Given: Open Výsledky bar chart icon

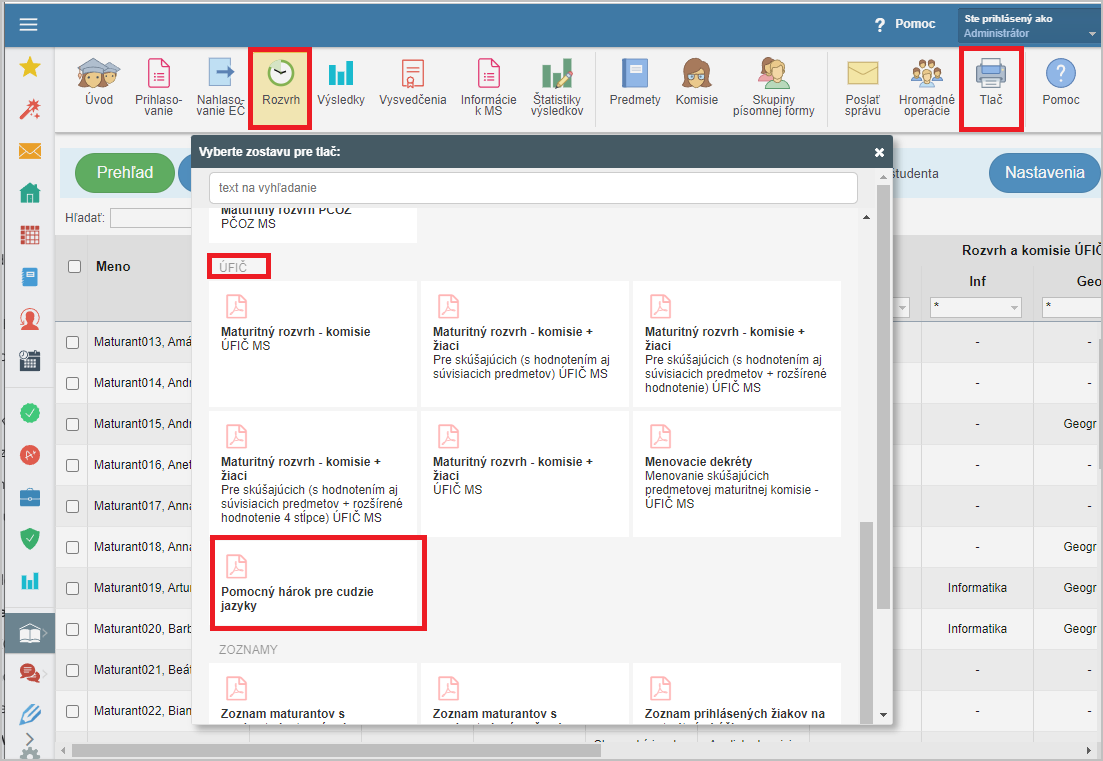Looking at the screenshot, I should 341,76.
